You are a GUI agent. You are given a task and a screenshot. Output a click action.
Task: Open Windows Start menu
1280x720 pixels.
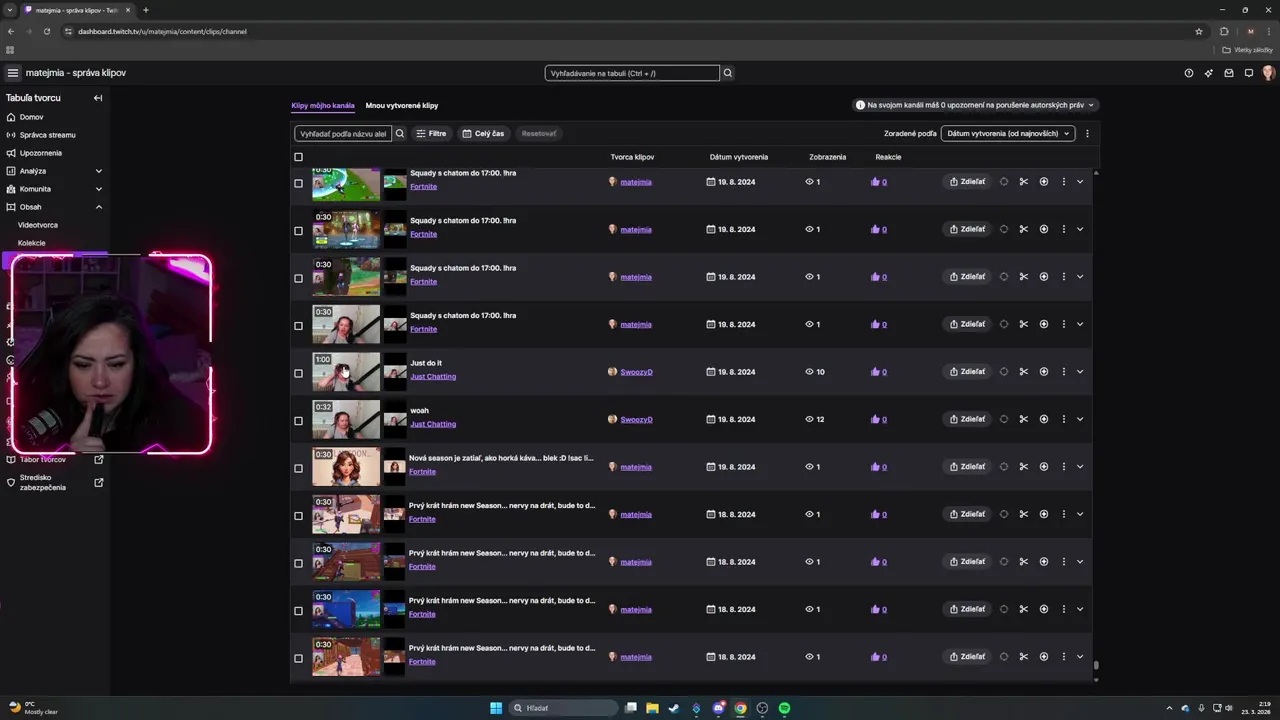tap(496, 708)
